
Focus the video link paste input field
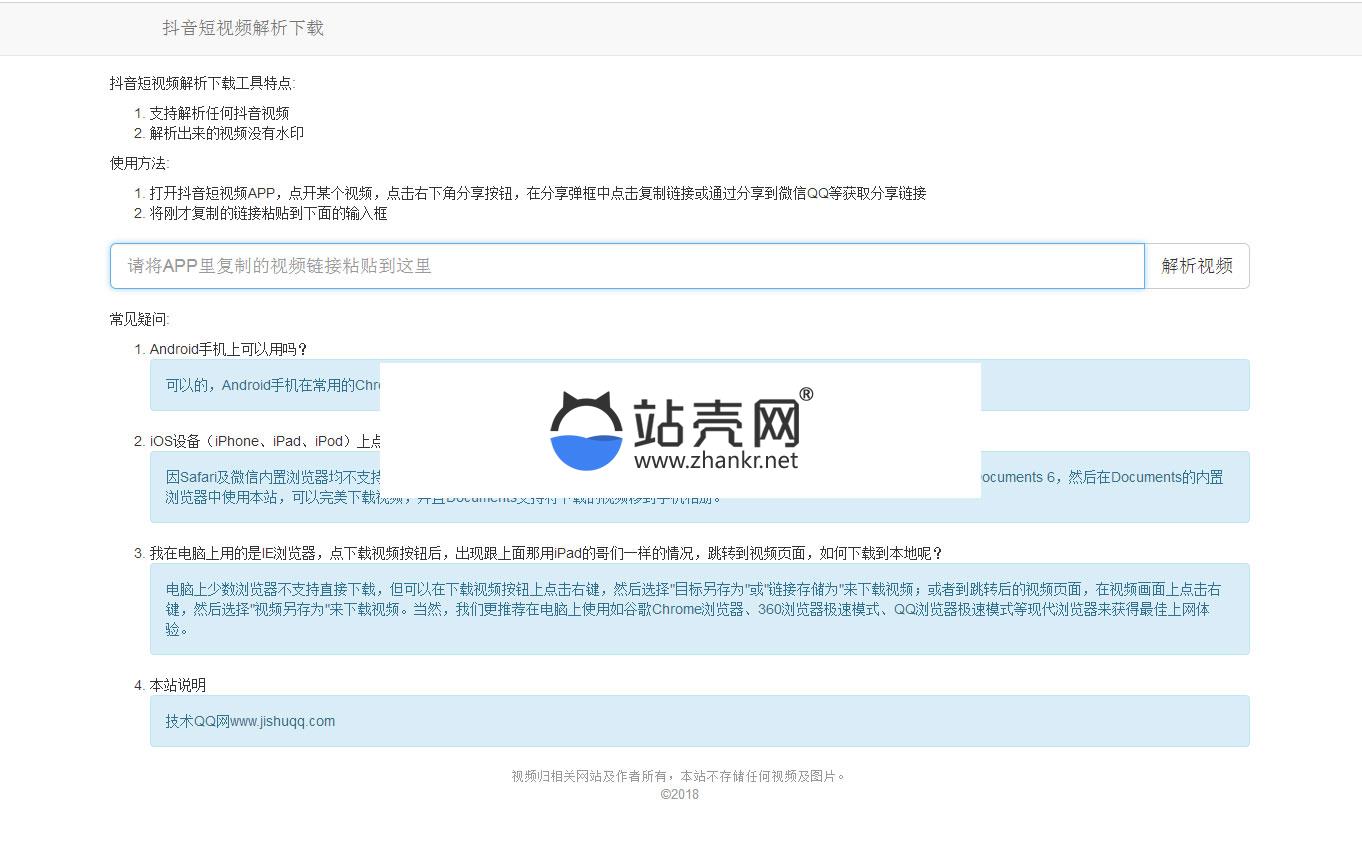point(627,266)
